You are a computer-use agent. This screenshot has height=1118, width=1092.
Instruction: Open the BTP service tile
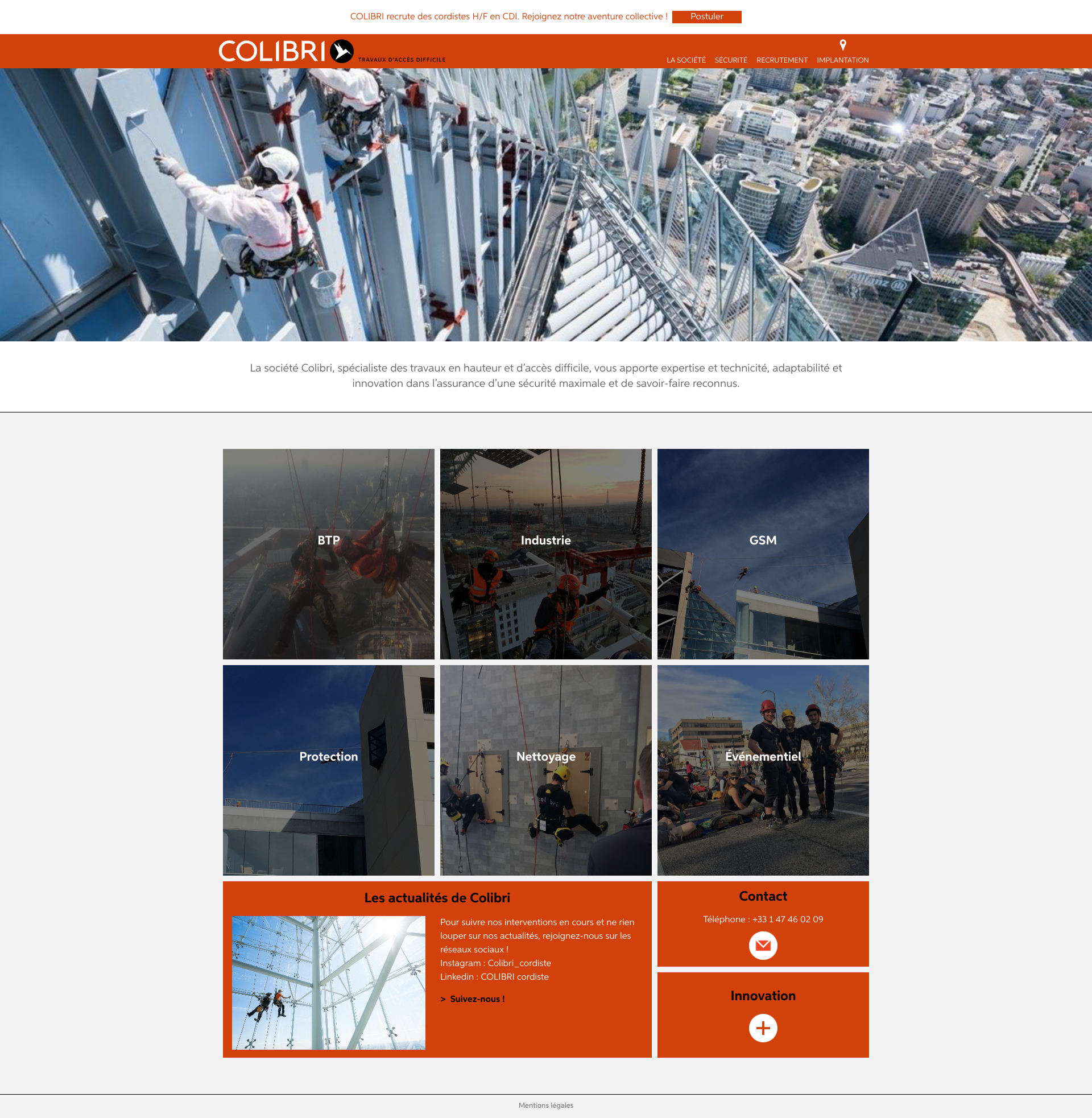(x=329, y=554)
